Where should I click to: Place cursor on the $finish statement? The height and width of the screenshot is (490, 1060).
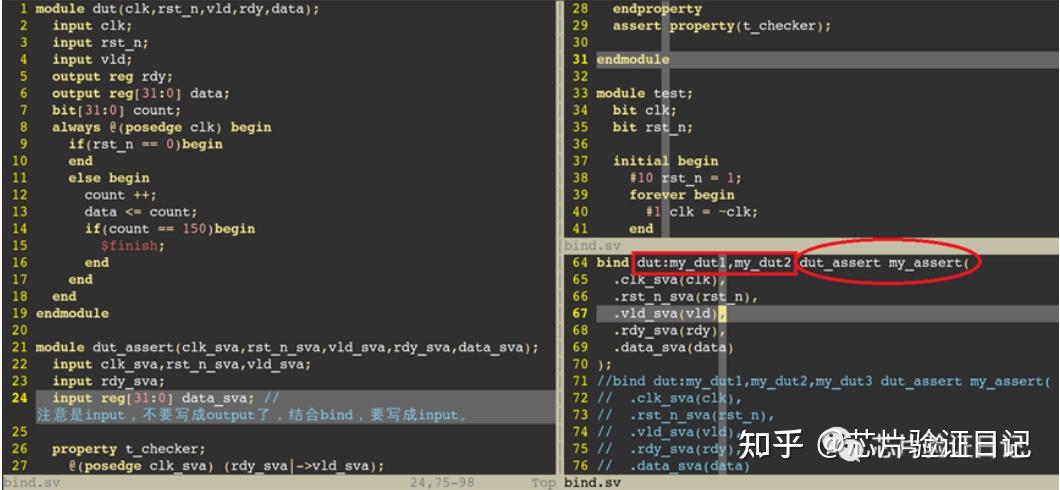coord(132,246)
